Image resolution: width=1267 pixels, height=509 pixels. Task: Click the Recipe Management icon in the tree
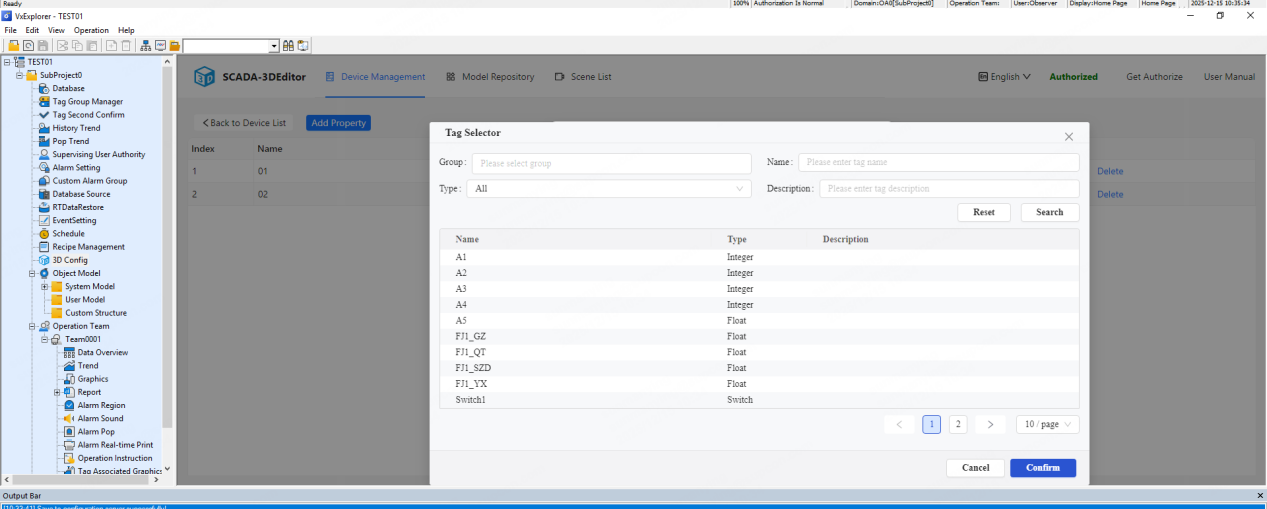(x=44, y=247)
